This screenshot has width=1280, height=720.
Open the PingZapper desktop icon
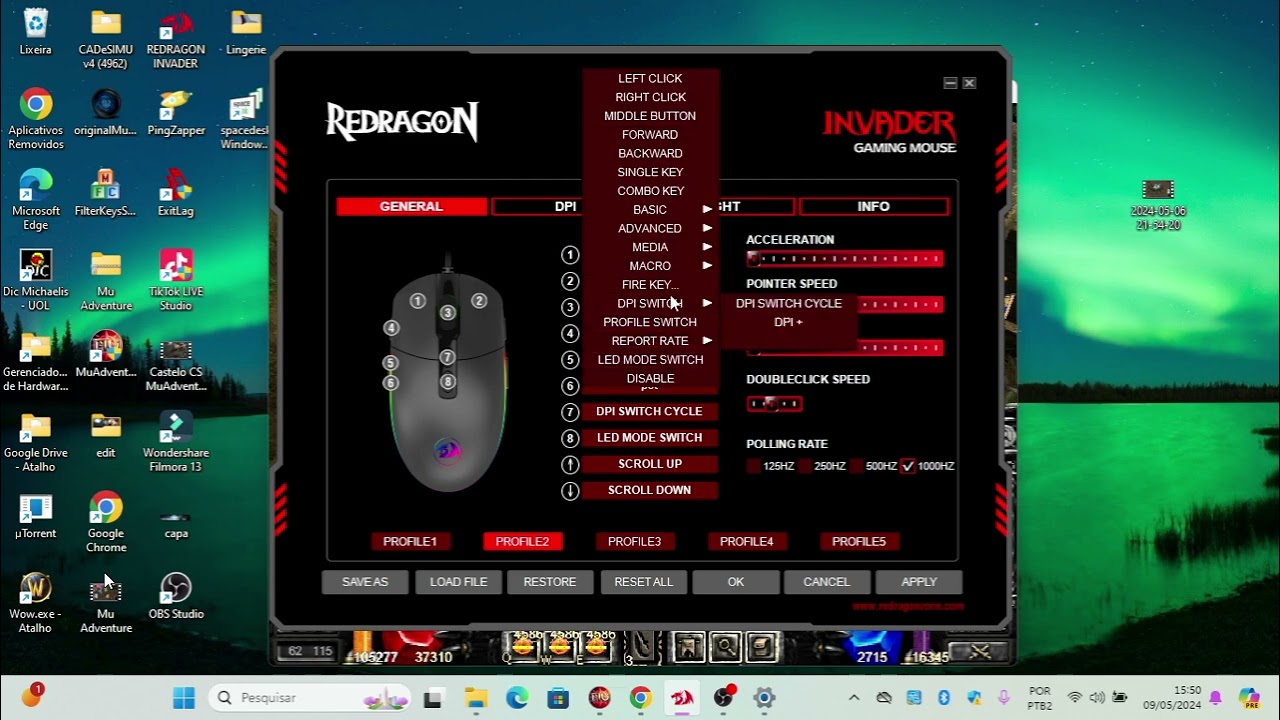[176, 113]
